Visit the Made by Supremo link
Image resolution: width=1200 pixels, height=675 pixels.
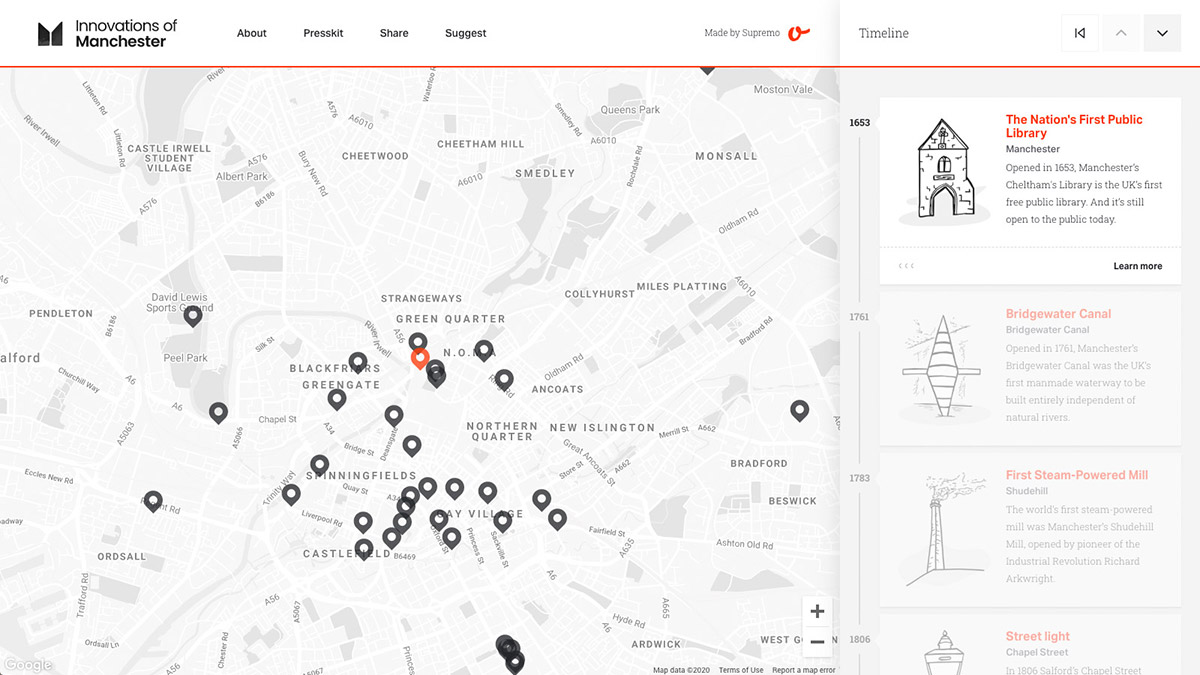click(x=742, y=33)
